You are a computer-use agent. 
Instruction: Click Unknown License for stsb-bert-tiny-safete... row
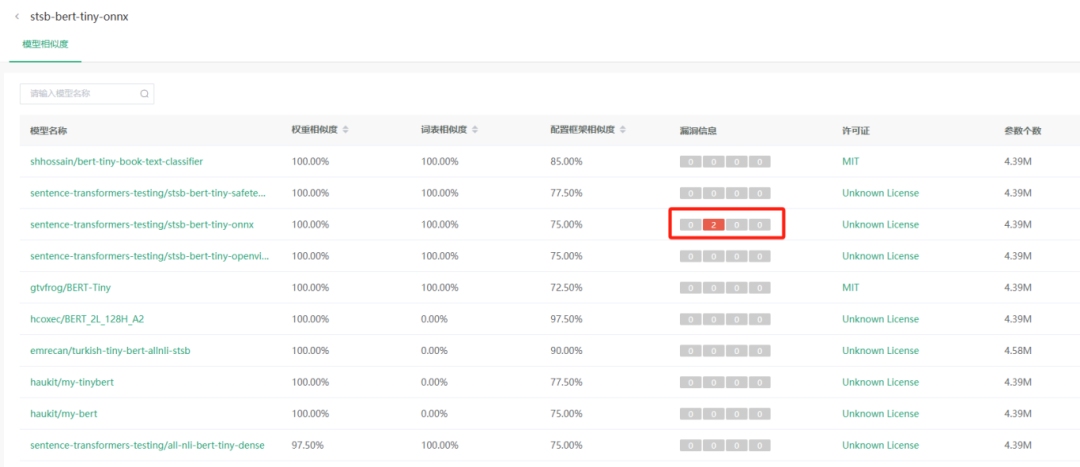coord(880,193)
